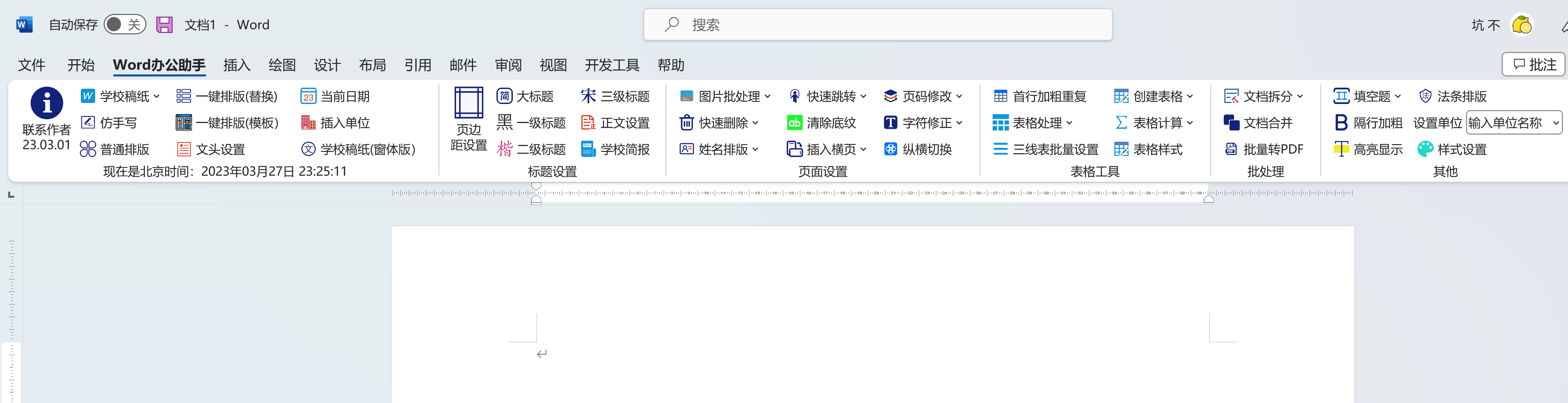
Task: Switch to the 布局 tab
Action: 372,65
